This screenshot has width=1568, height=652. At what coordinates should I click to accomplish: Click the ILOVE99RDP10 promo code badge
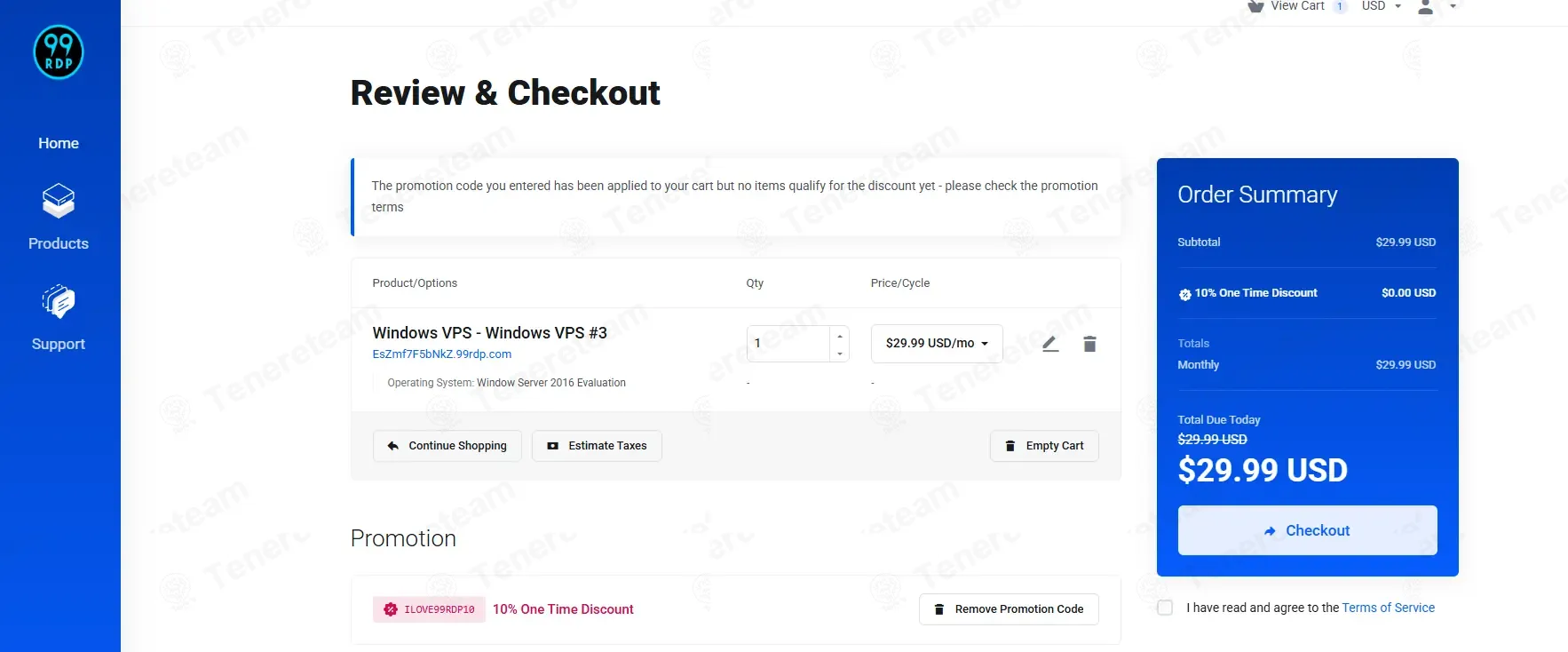click(429, 609)
